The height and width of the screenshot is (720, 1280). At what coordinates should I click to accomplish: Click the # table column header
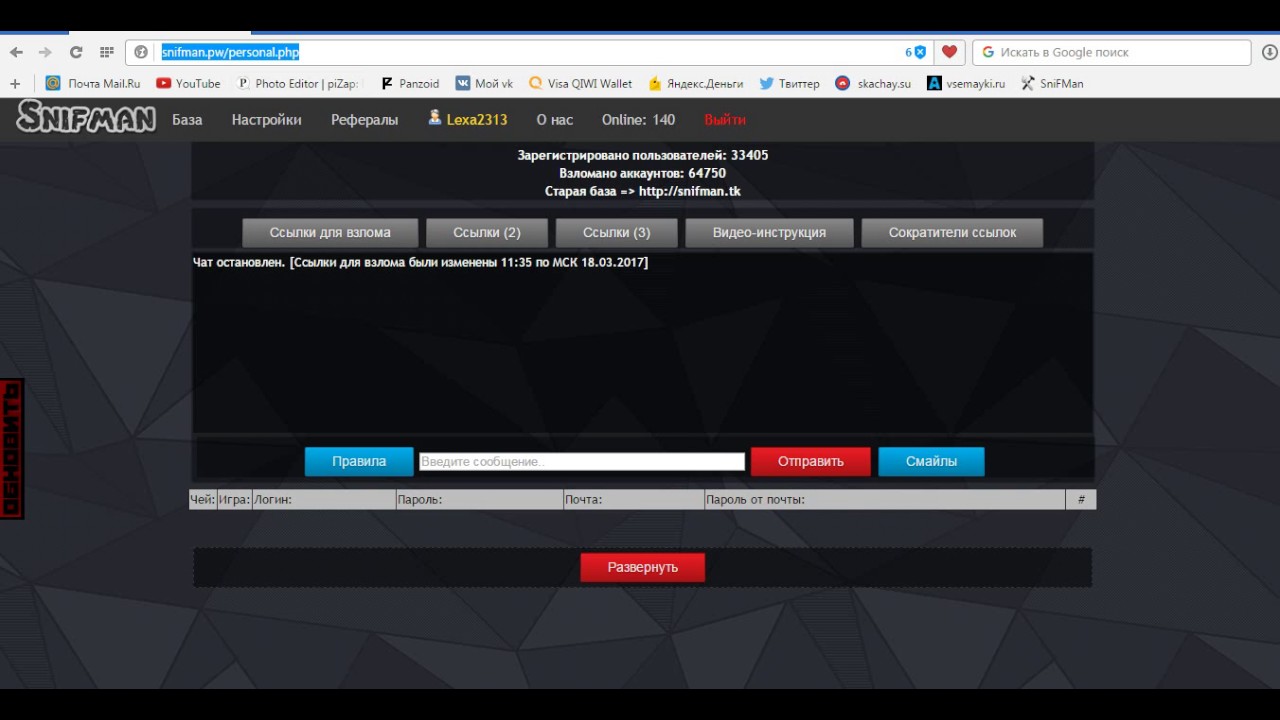[x=1081, y=499]
